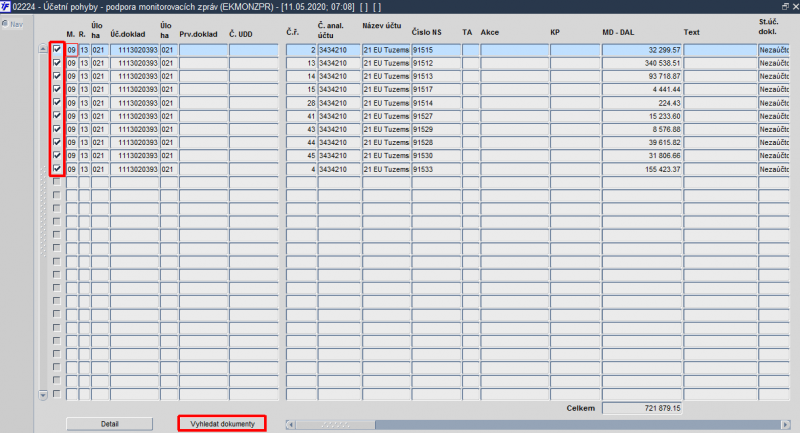Uncheck the row with Číslo NS 91513
The image size is (800, 433).
pos(57,76)
